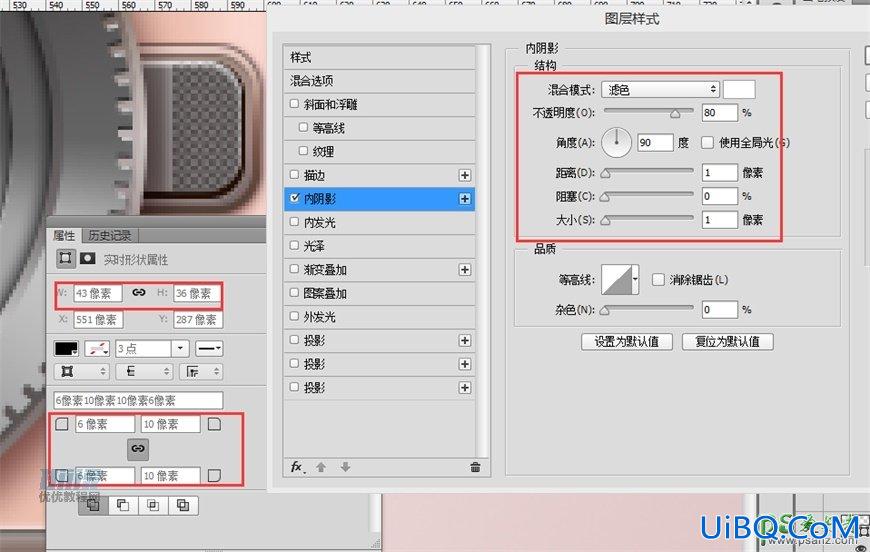Click the 复位为默认值 button
This screenshot has width=870, height=552.
(727, 341)
